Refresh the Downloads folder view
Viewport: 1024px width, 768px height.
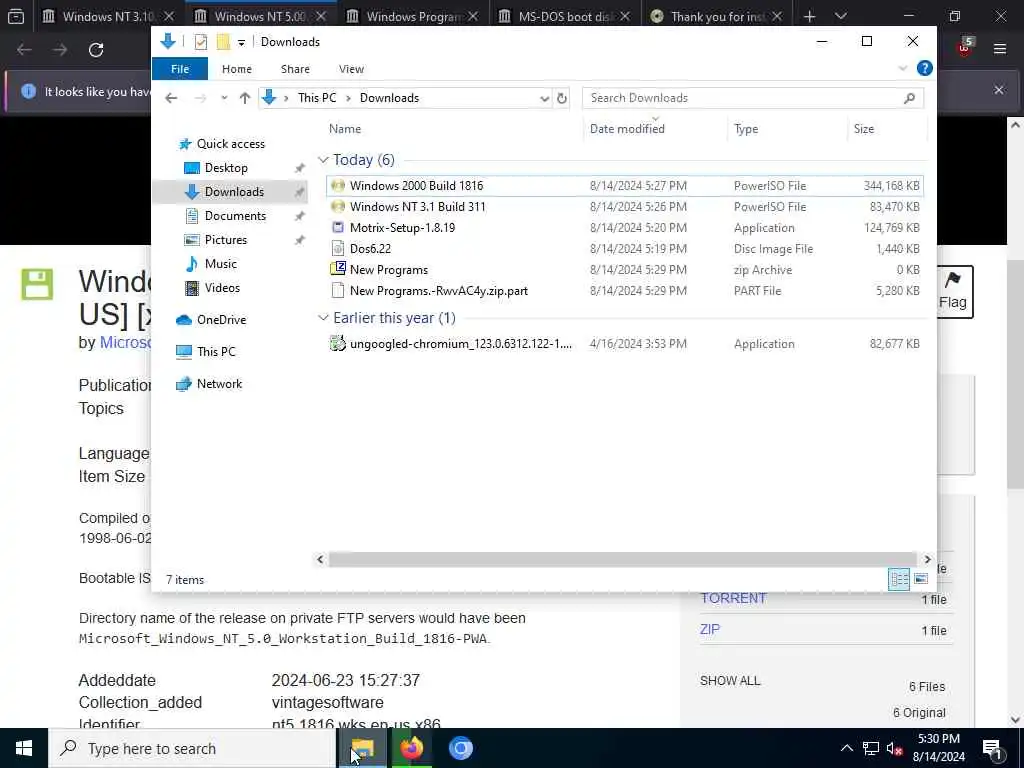562,98
